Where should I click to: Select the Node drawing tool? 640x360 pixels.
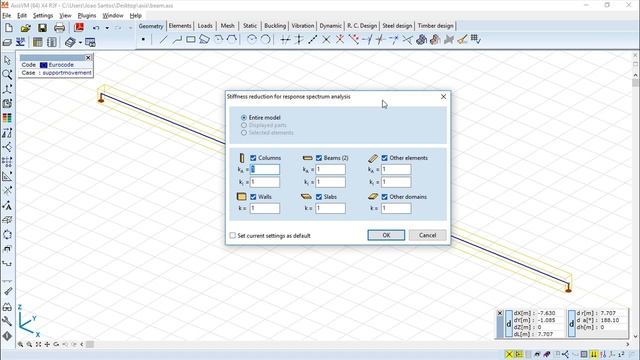(x=143, y=40)
